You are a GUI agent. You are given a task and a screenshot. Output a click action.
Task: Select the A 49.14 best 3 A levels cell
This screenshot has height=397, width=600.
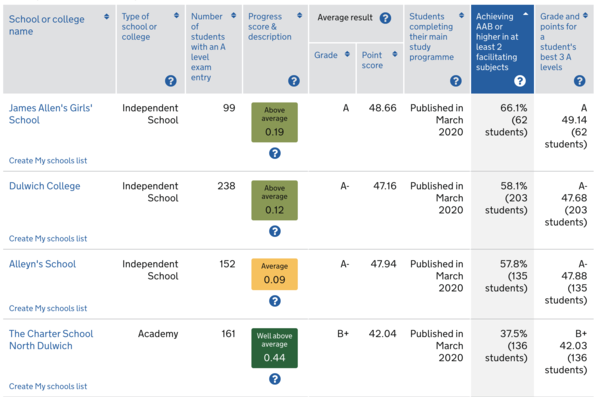click(x=566, y=126)
